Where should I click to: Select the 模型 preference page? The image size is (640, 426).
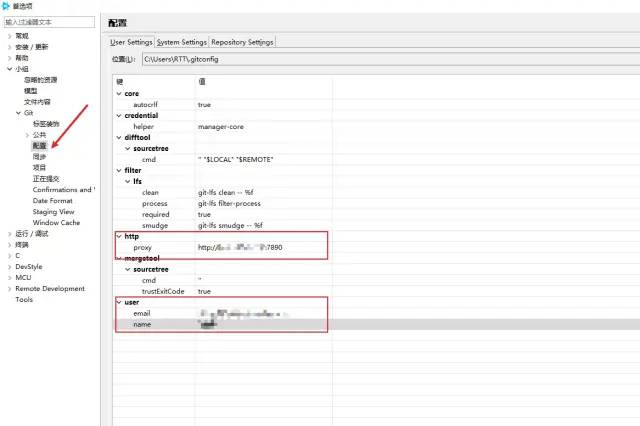[31, 91]
